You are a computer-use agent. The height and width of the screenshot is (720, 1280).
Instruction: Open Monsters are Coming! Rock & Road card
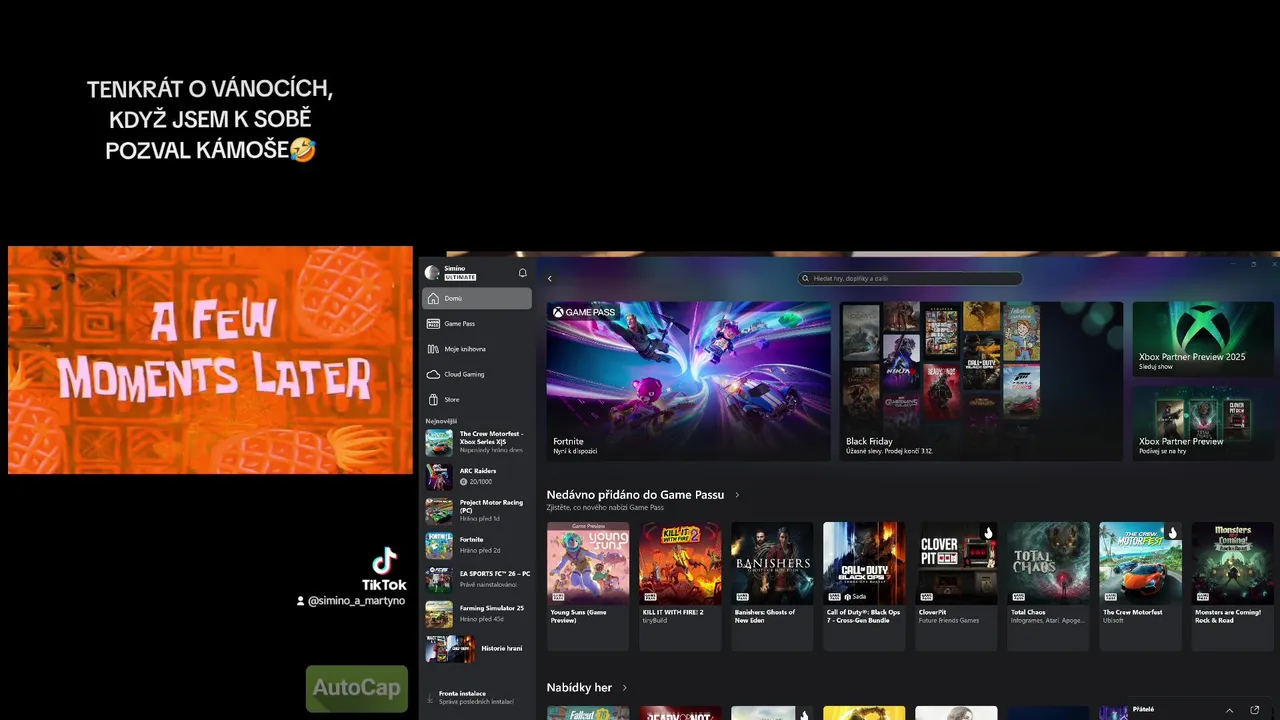[1232, 586]
